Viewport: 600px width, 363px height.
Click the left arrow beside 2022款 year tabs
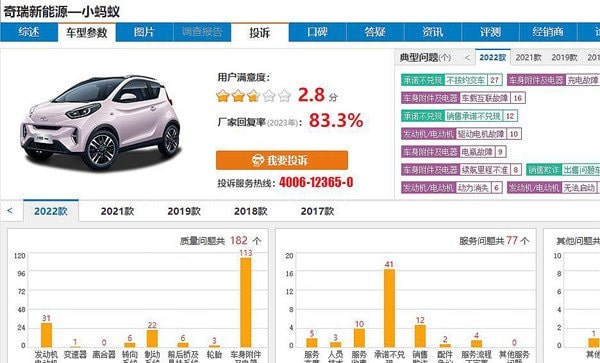[10, 211]
